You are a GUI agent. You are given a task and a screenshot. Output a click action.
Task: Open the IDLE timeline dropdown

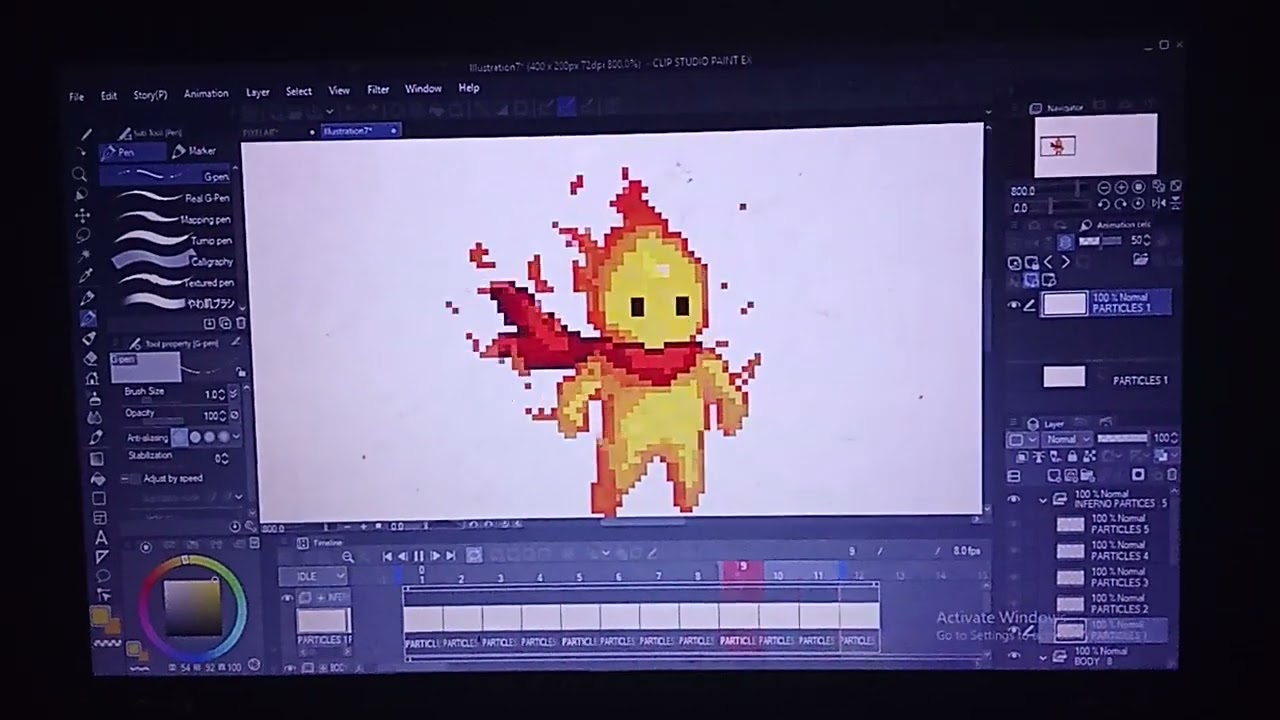312,576
